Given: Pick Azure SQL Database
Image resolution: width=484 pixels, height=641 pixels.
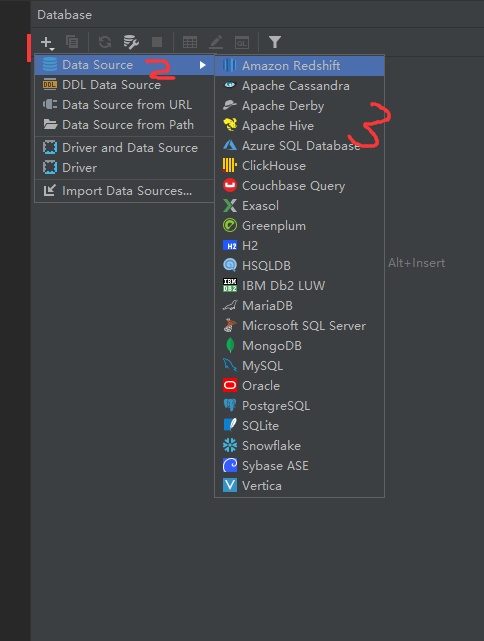Looking at the screenshot, I should click(x=299, y=146).
